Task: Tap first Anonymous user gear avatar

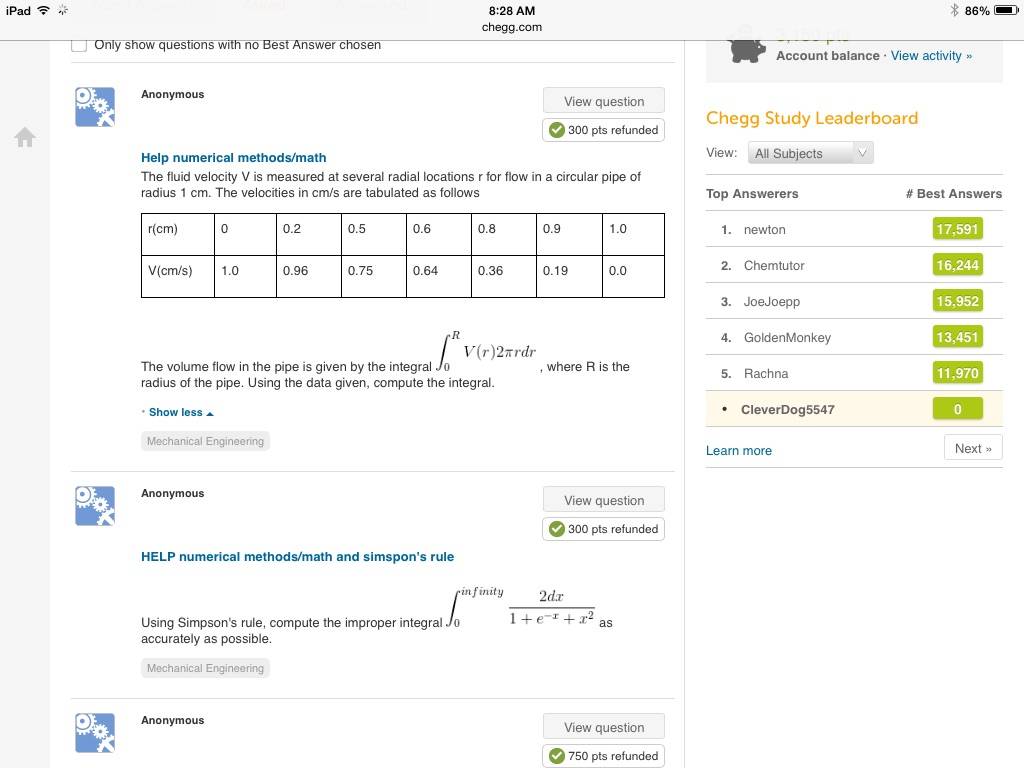Action: tap(95, 106)
